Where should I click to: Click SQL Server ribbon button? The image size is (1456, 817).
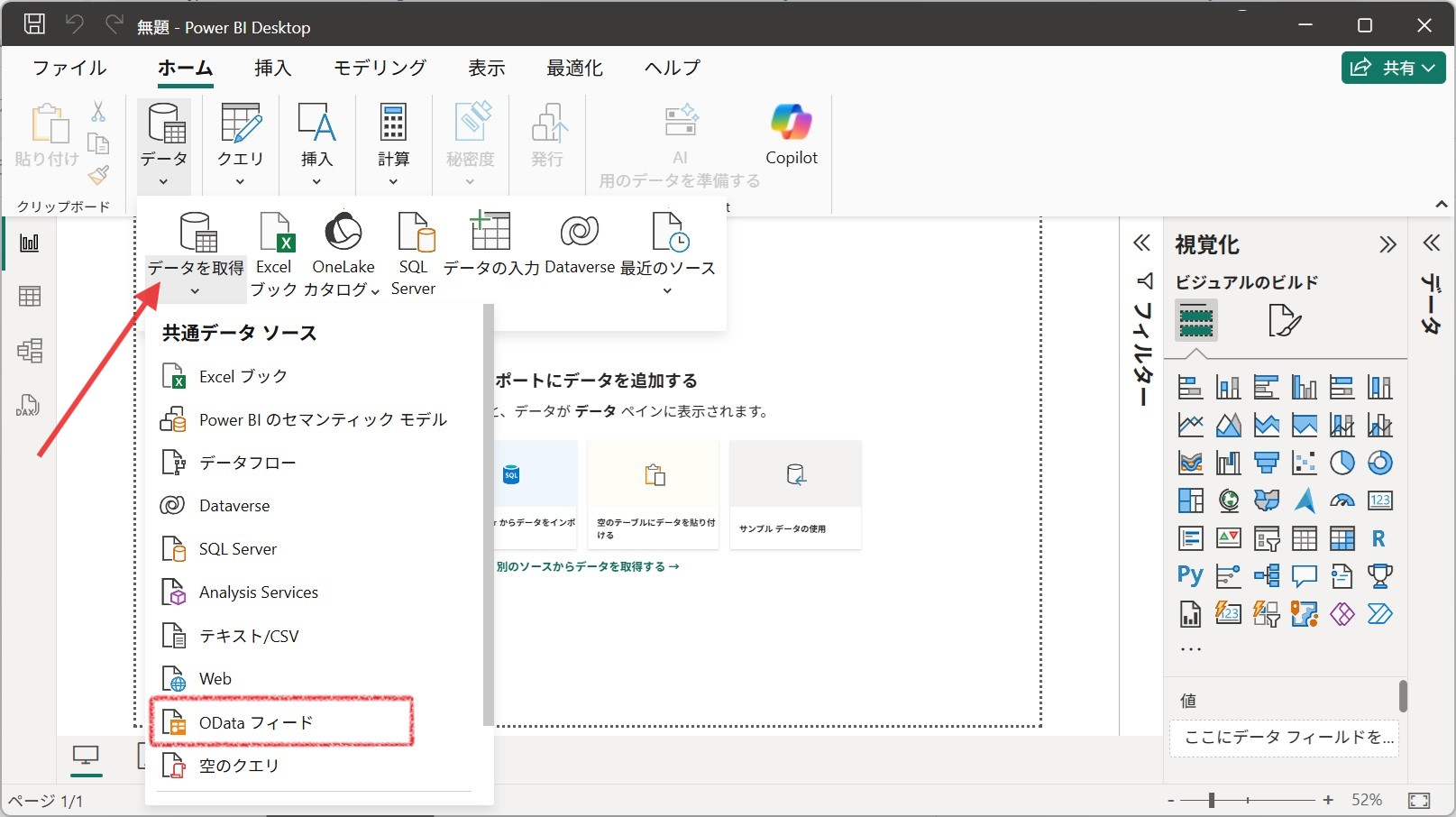(x=414, y=254)
